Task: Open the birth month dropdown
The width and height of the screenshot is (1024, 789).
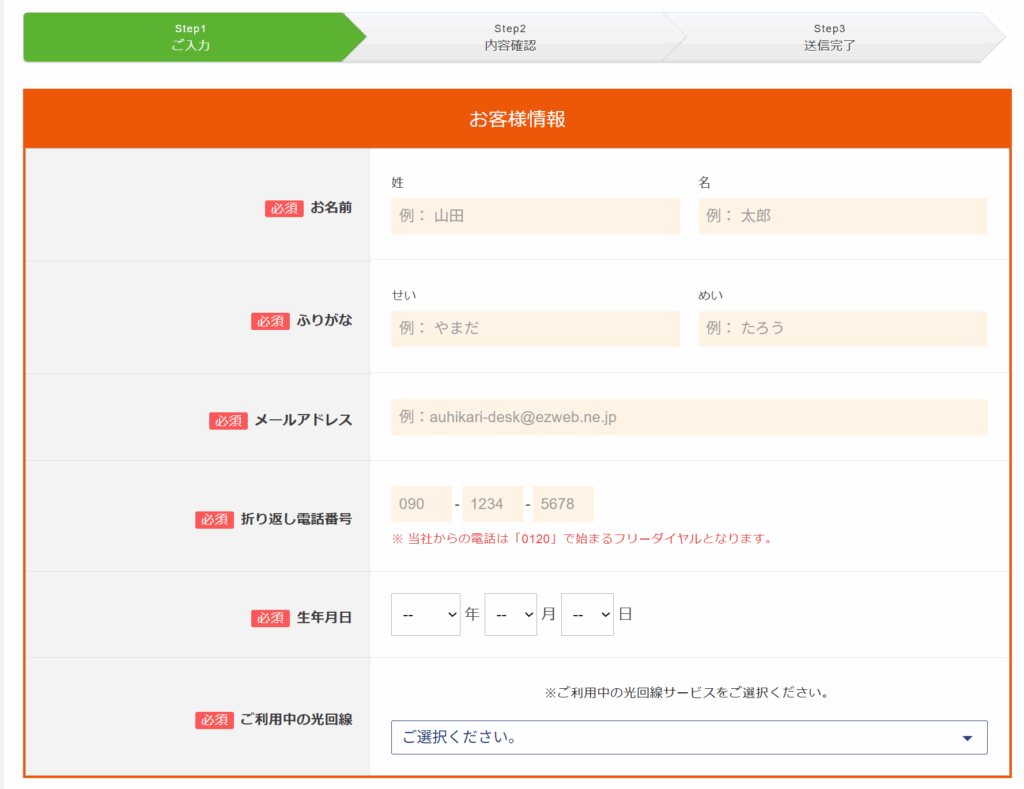Action: 511,614
